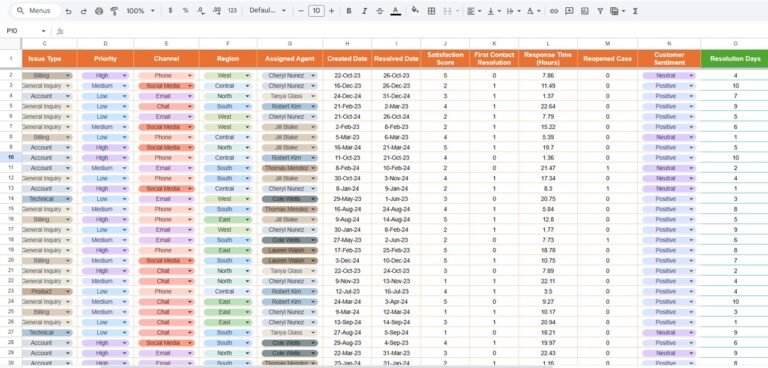Screen dimensions: 768x368
Task: Open the functions sigma menu
Action: pyautogui.click(x=635, y=11)
